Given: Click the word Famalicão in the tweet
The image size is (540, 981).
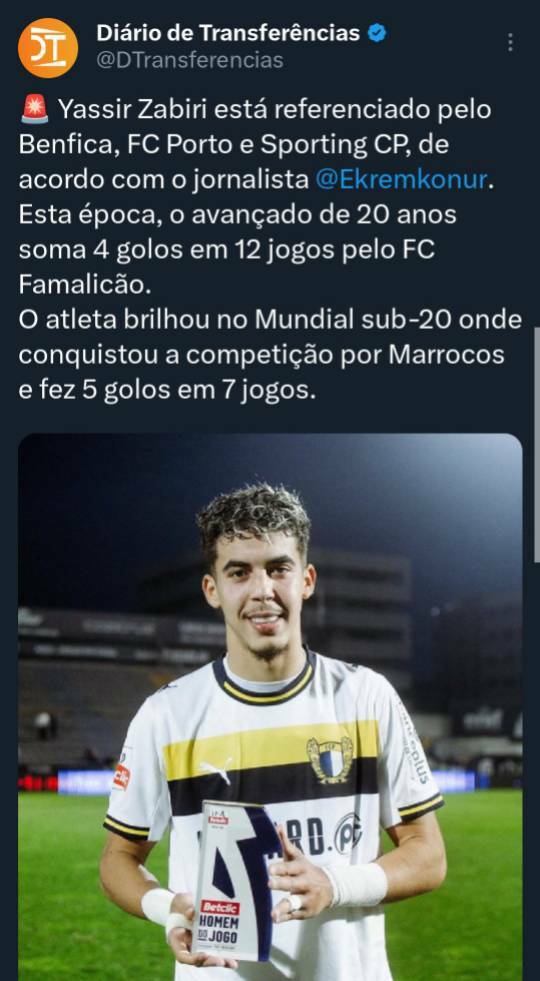Looking at the screenshot, I should [x=84, y=285].
